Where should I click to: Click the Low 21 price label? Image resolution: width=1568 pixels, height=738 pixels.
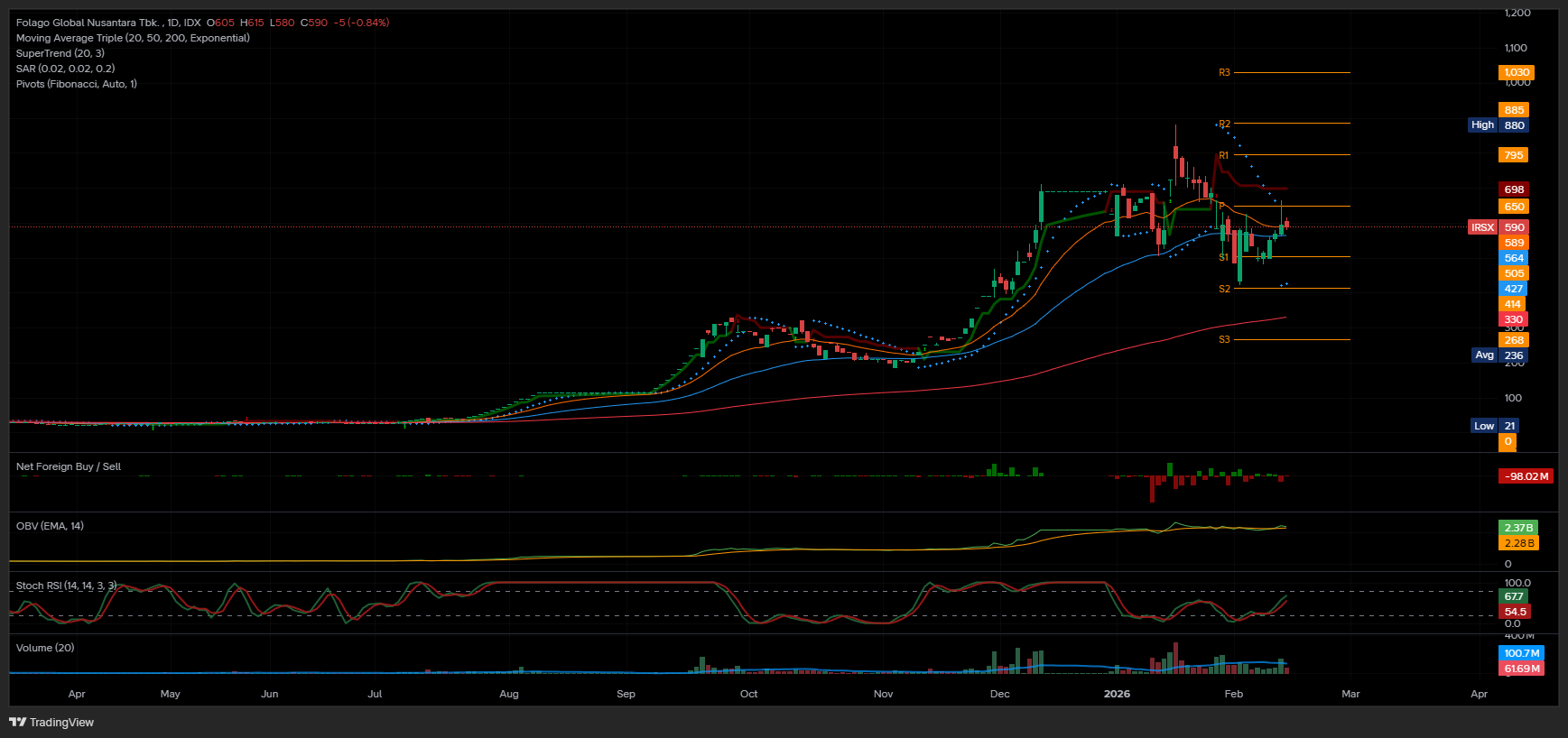click(1495, 426)
